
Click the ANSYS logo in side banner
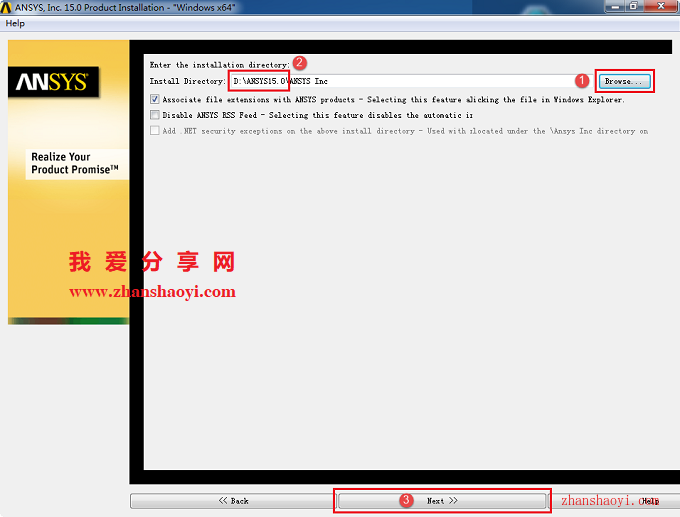pyautogui.click(x=53, y=82)
